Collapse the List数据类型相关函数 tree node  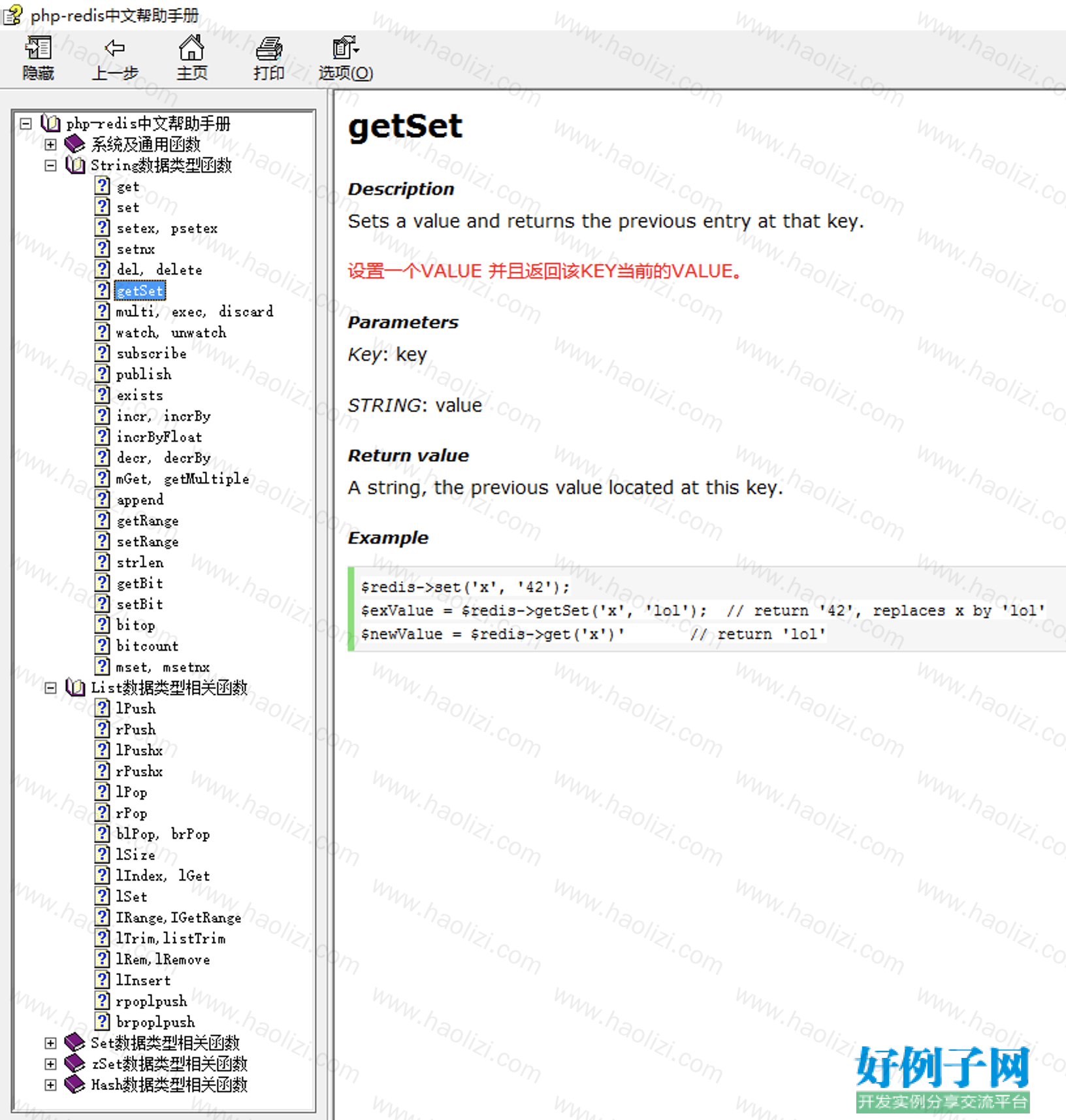point(50,687)
